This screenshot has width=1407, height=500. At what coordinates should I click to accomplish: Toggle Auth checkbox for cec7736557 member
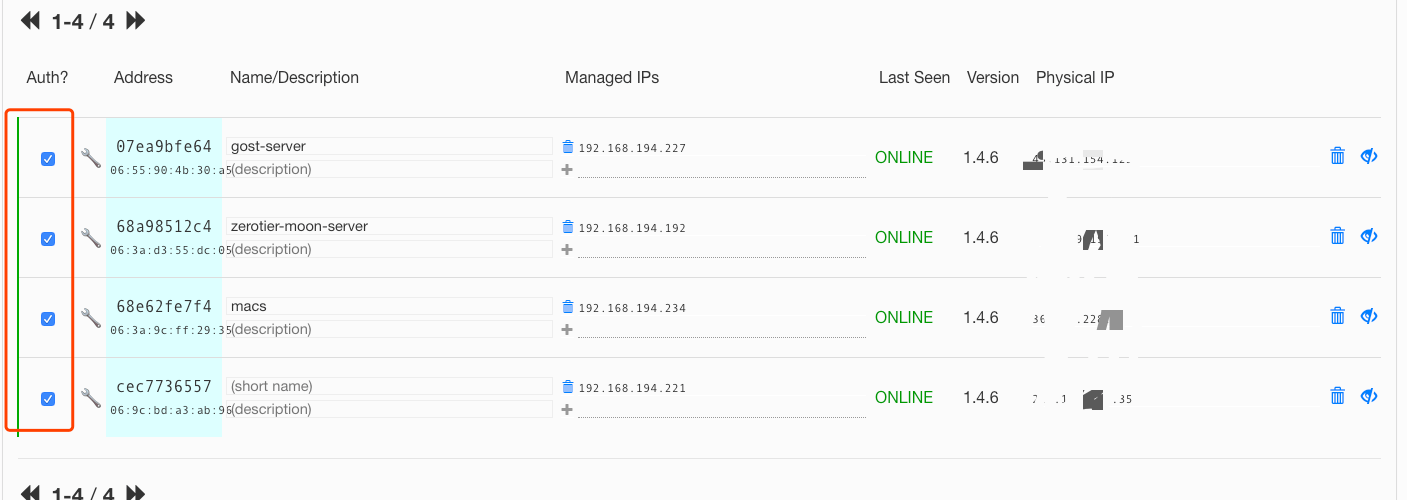coord(48,399)
